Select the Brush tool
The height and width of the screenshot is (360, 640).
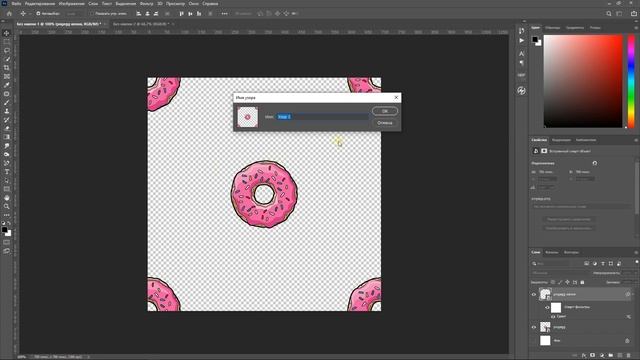(x=7, y=102)
